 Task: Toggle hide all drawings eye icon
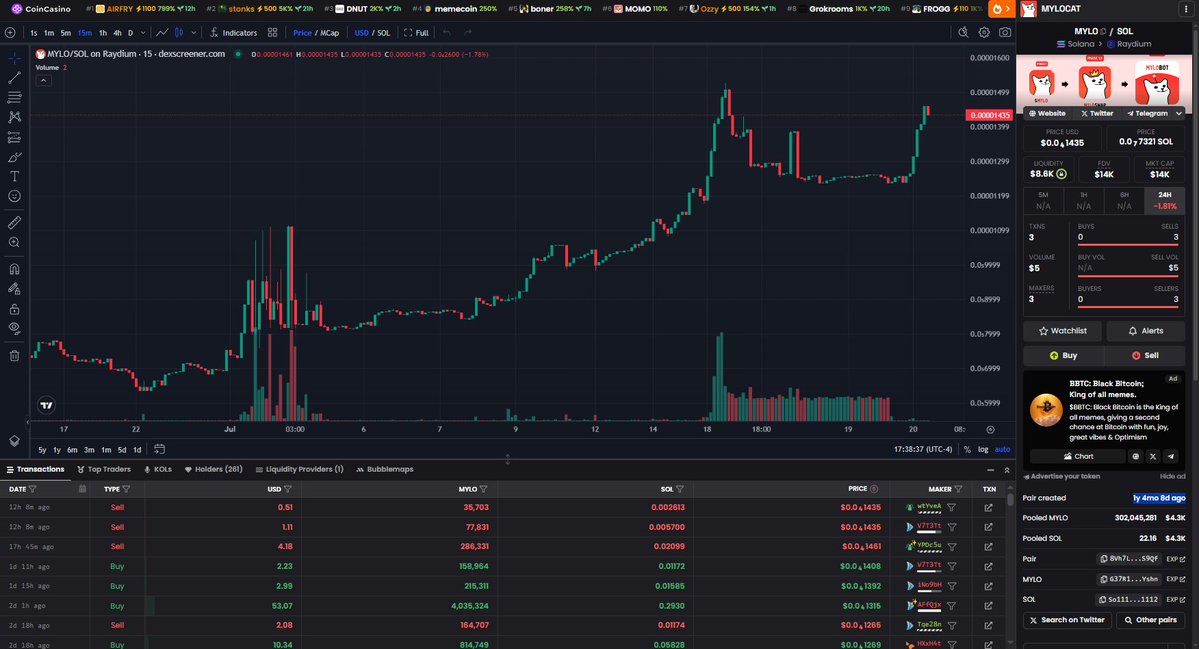pos(14,328)
